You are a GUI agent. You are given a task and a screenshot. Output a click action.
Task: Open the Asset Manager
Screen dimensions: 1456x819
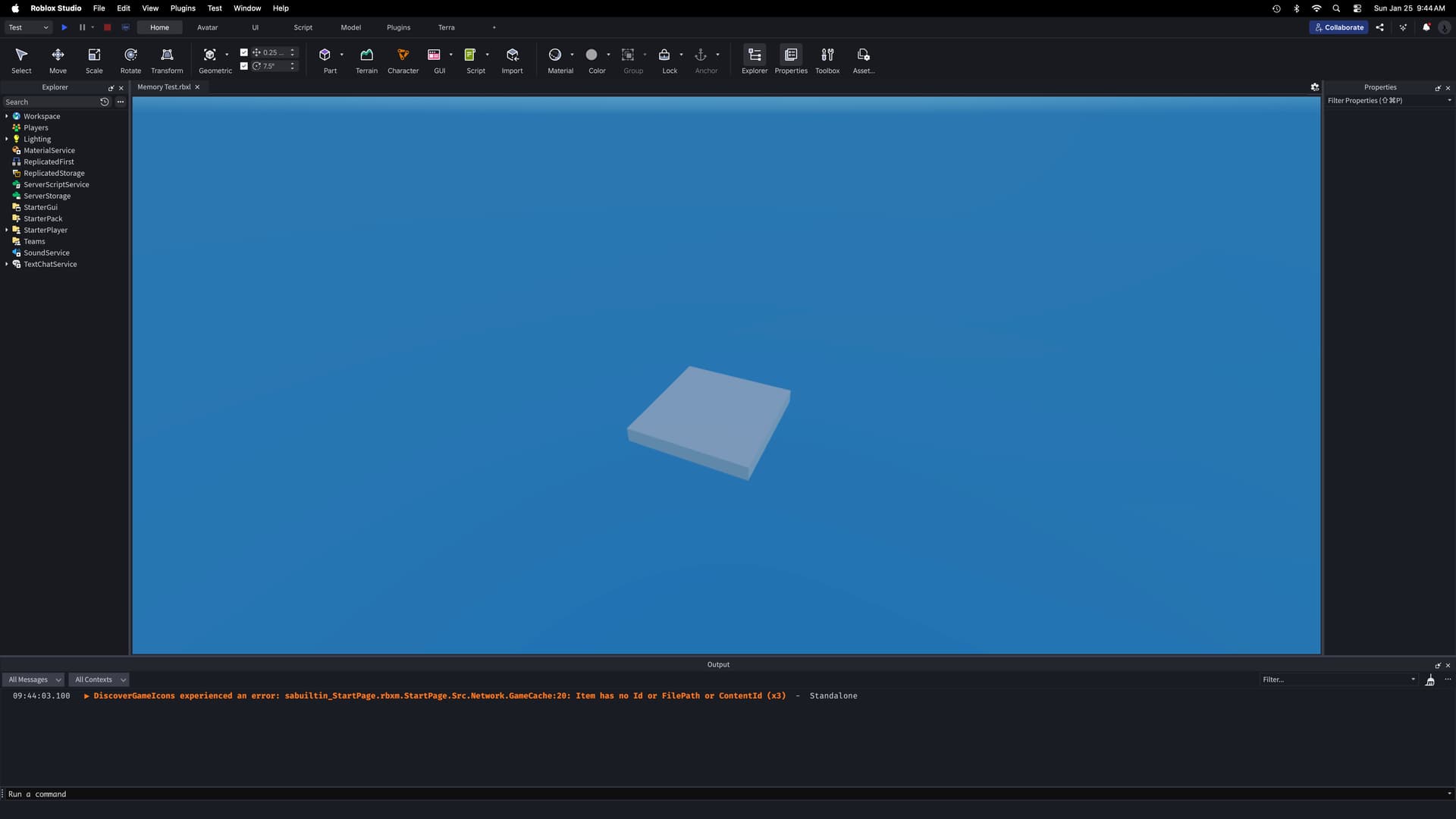(x=864, y=60)
